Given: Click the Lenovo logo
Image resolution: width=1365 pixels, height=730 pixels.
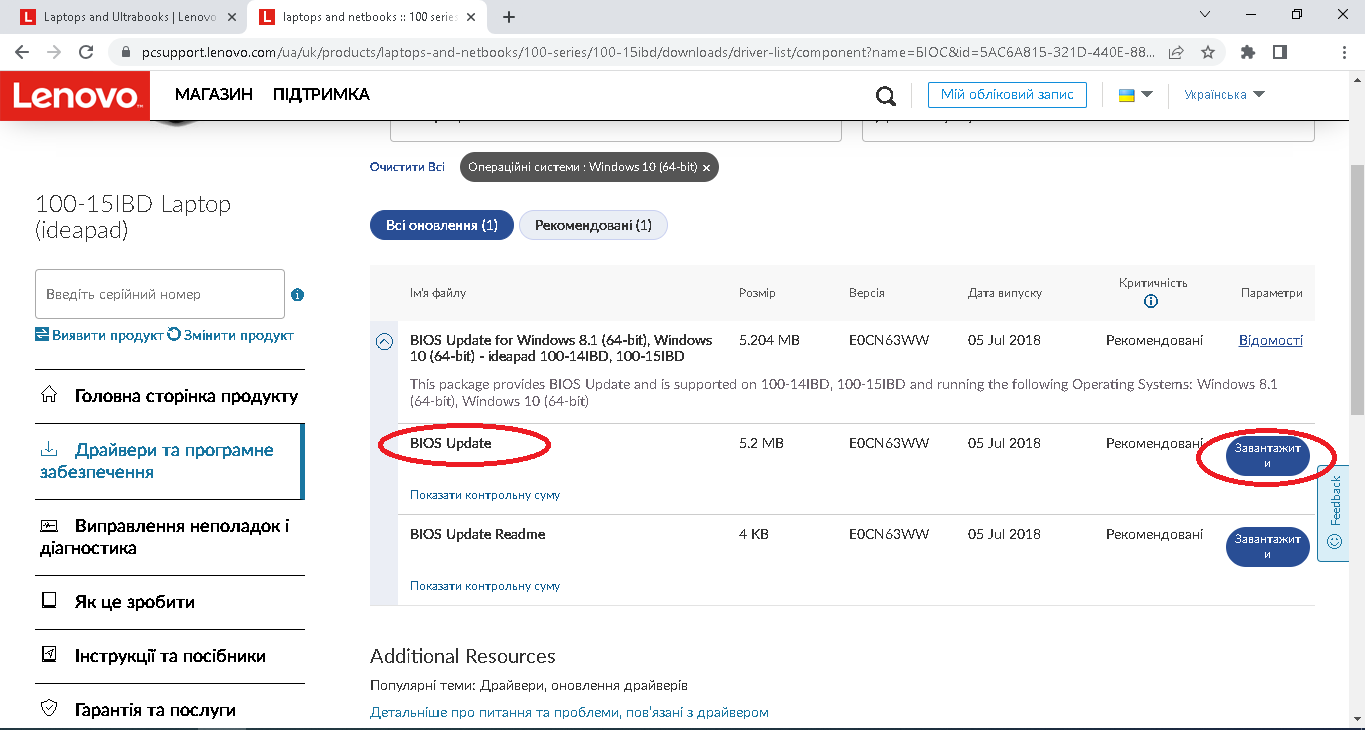Looking at the screenshot, I should pos(75,95).
